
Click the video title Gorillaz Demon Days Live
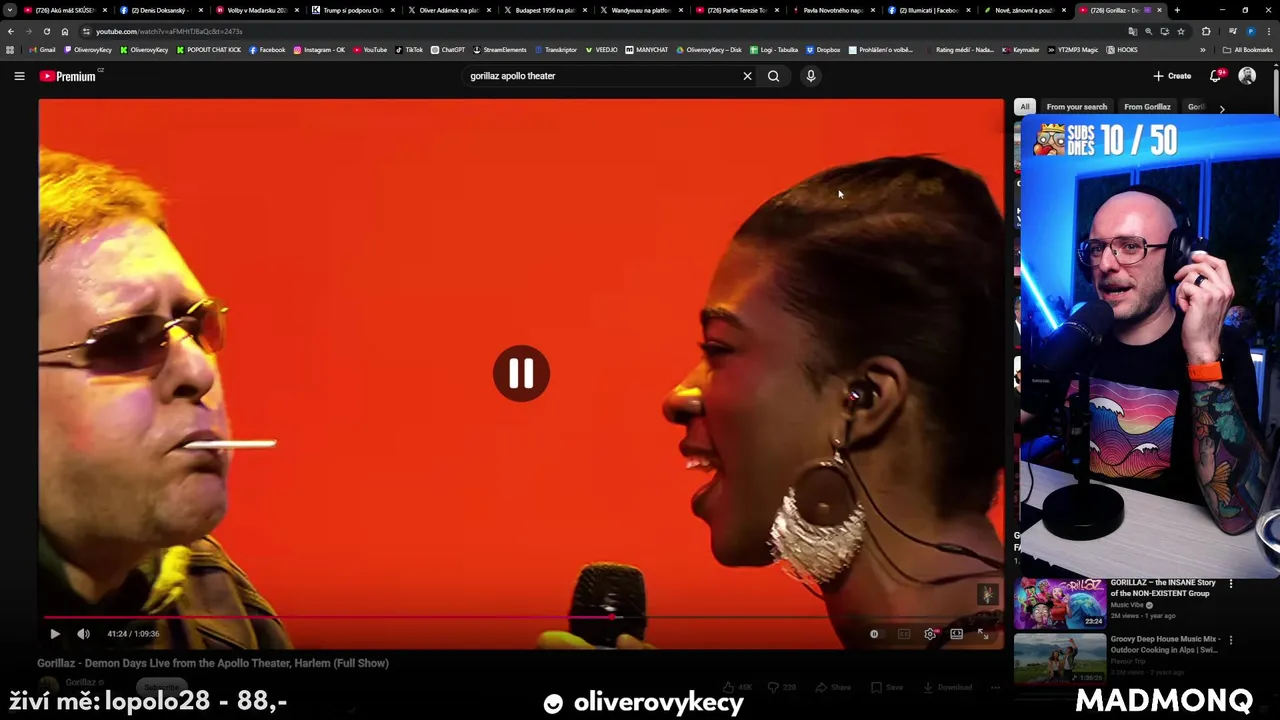[213, 663]
